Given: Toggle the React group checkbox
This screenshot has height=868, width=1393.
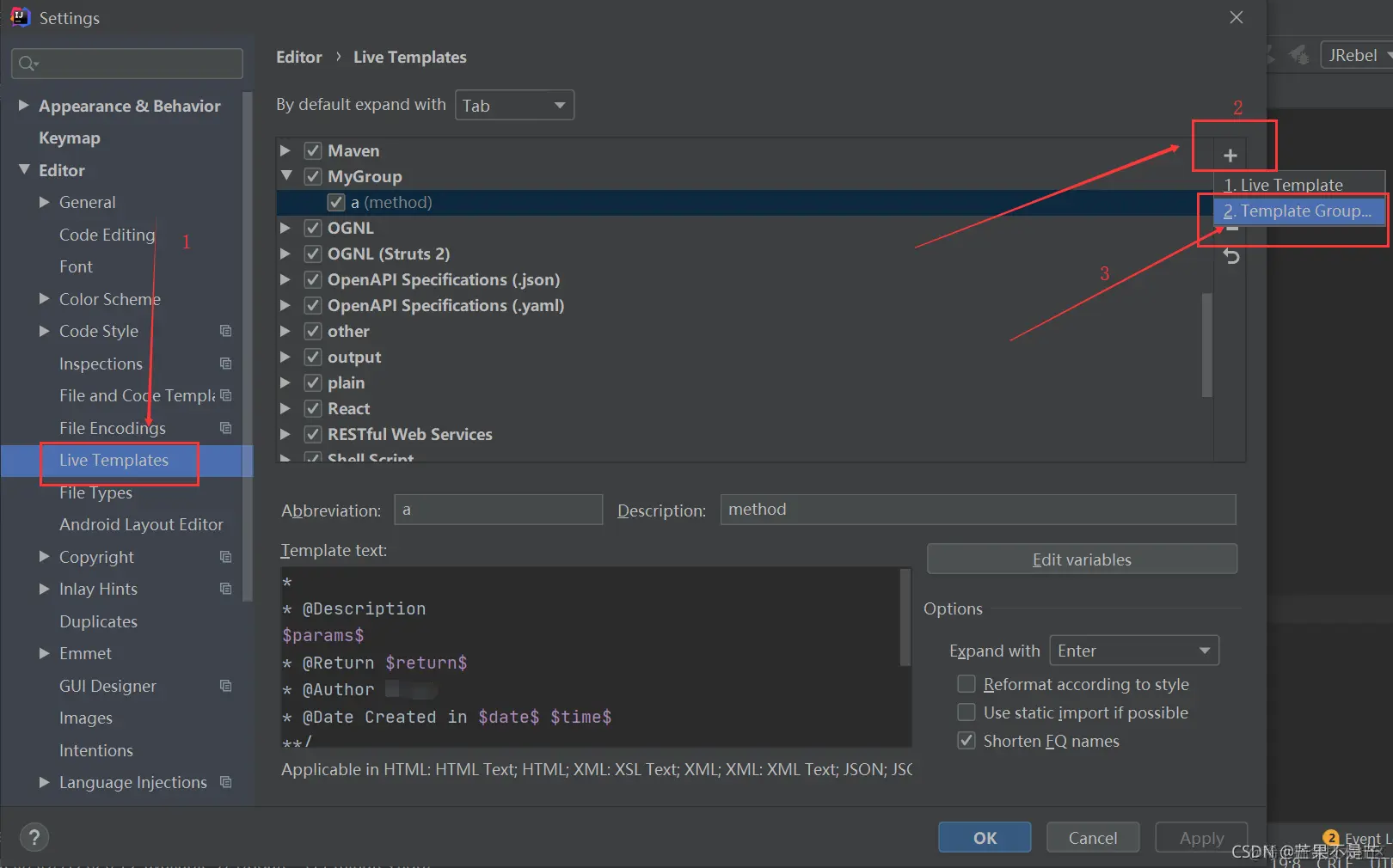Looking at the screenshot, I should click(313, 408).
